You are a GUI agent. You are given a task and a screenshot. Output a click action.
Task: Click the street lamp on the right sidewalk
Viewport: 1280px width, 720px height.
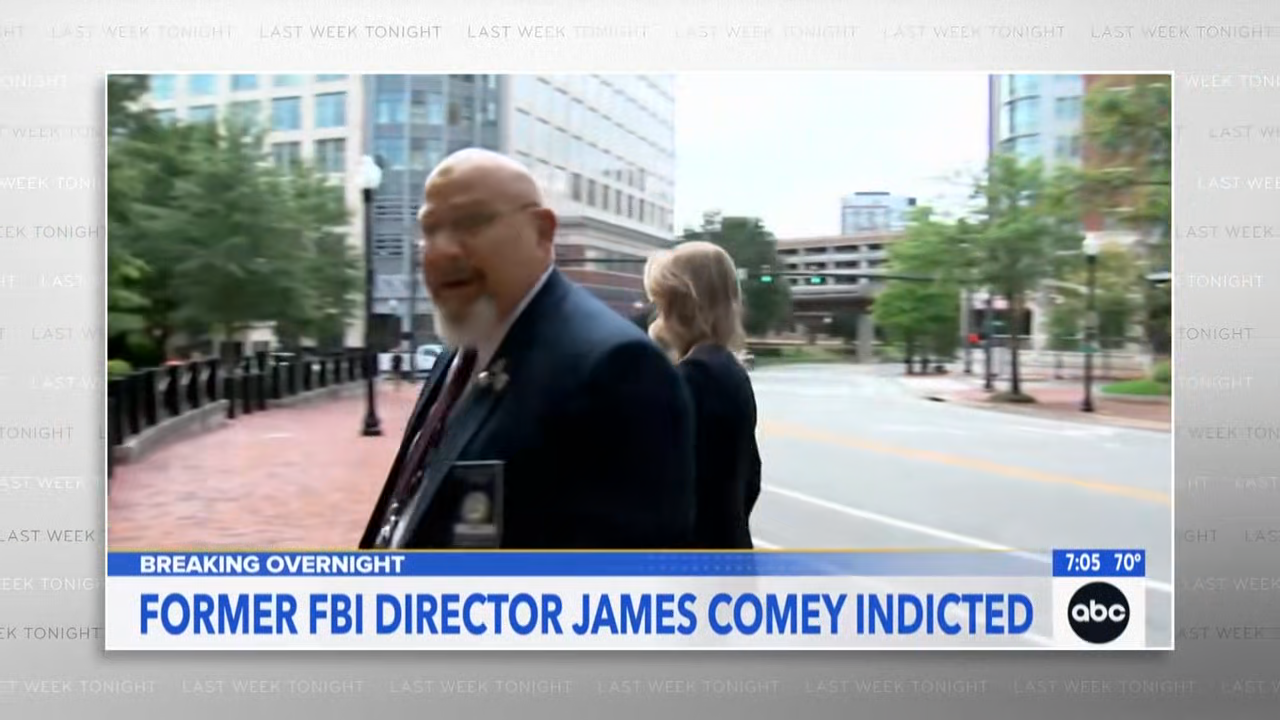(1089, 322)
